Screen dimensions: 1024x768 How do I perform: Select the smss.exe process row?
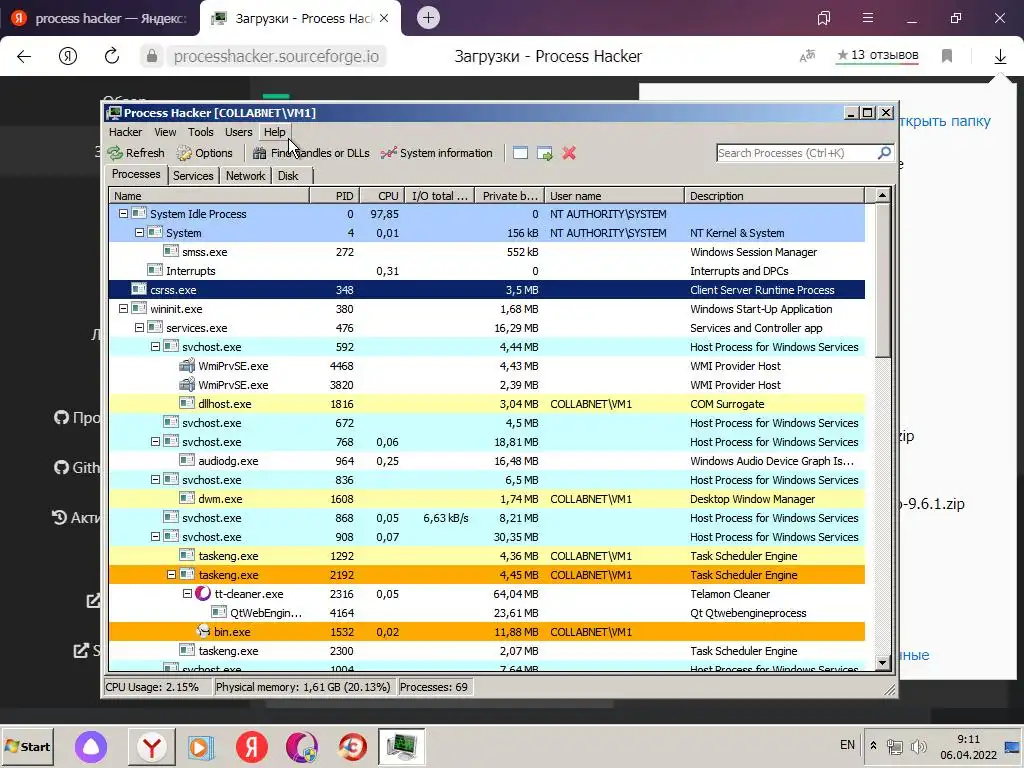[x=487, y=251]
